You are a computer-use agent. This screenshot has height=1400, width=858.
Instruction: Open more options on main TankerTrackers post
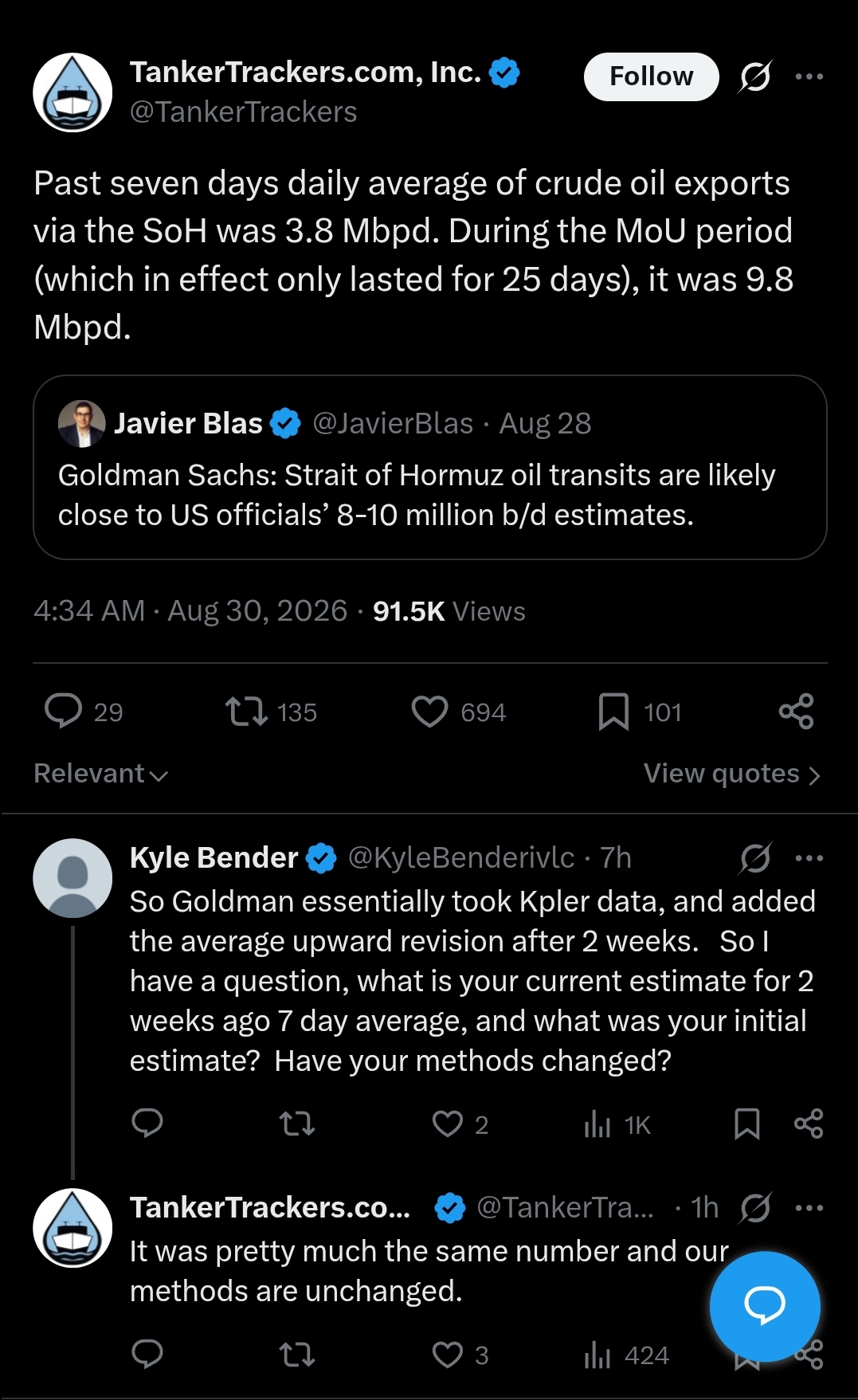pyautogui.click(x=809, y=76)
